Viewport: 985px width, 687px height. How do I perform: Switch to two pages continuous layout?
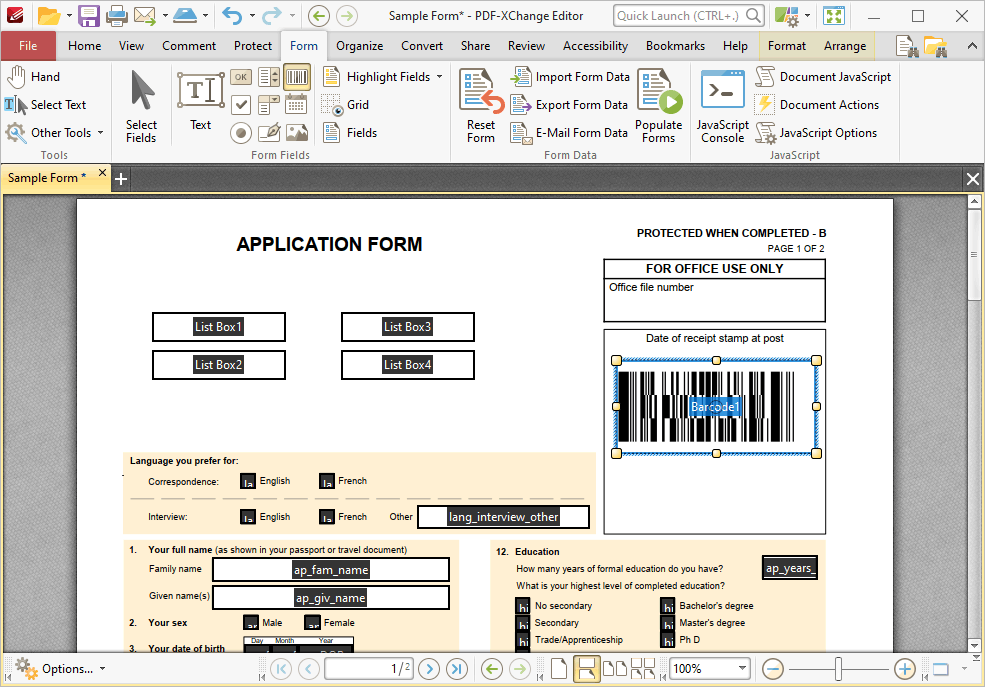(643, 669)
